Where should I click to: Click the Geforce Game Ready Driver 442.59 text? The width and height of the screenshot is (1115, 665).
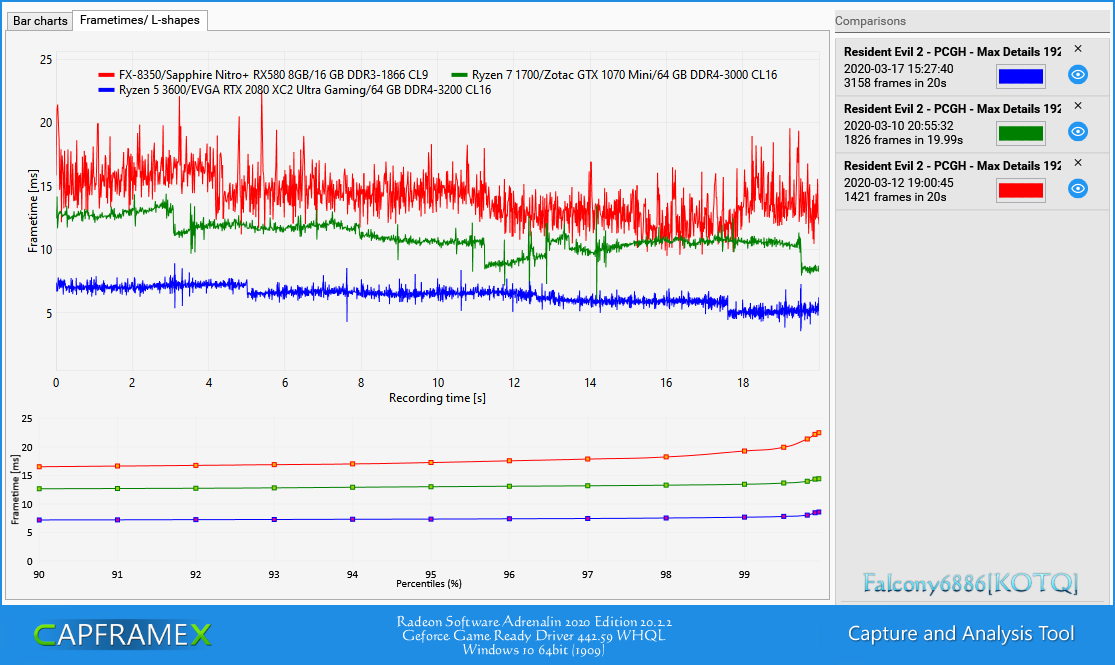533,636
